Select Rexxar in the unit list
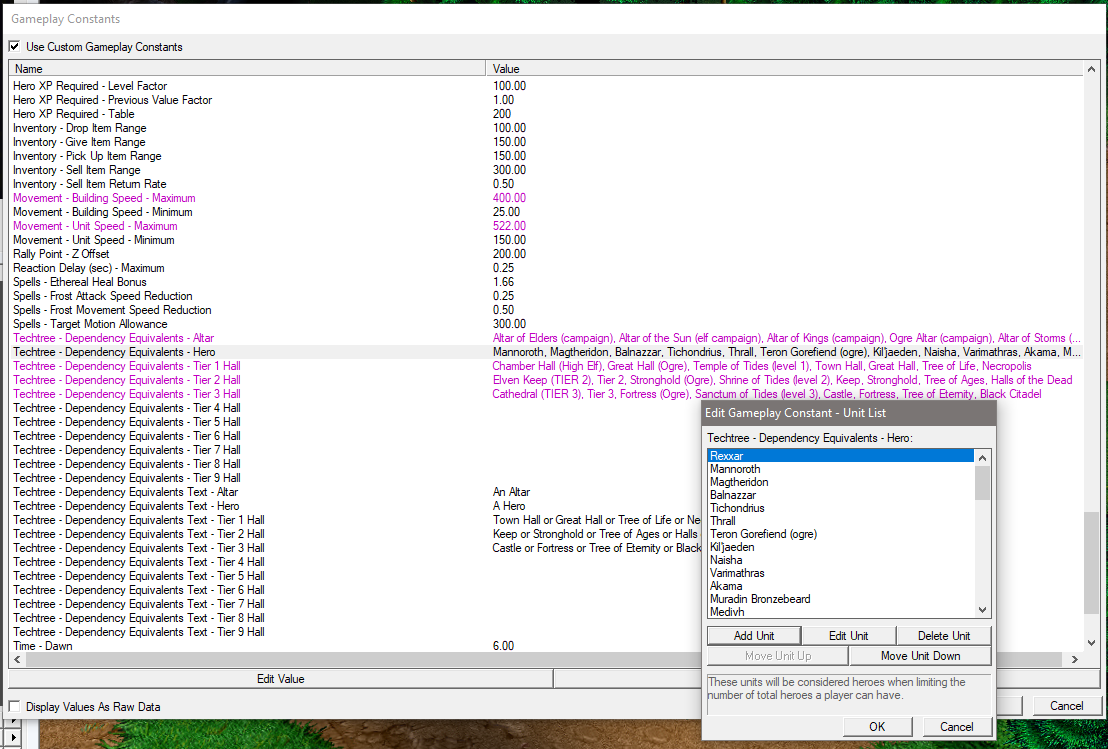 [841, 456]
